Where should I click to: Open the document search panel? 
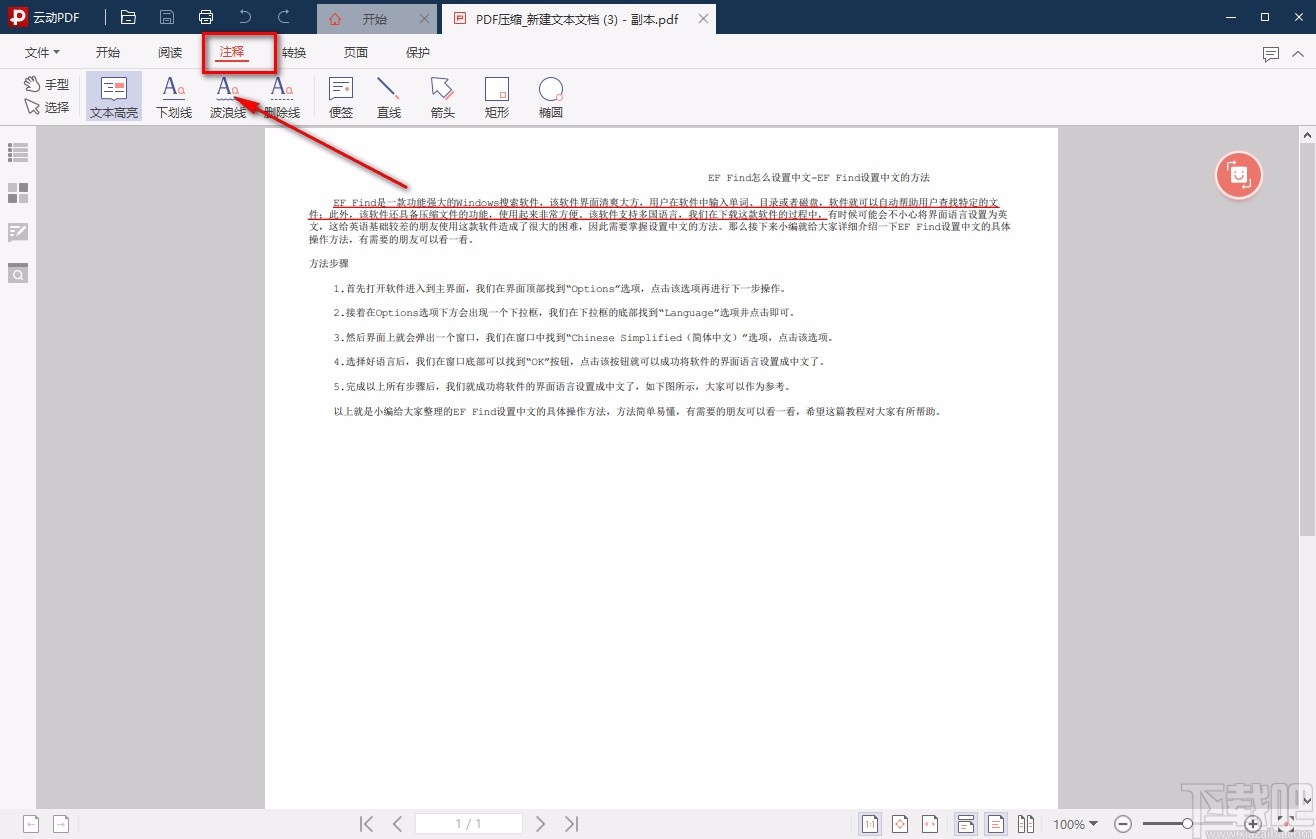pos(17,272)
